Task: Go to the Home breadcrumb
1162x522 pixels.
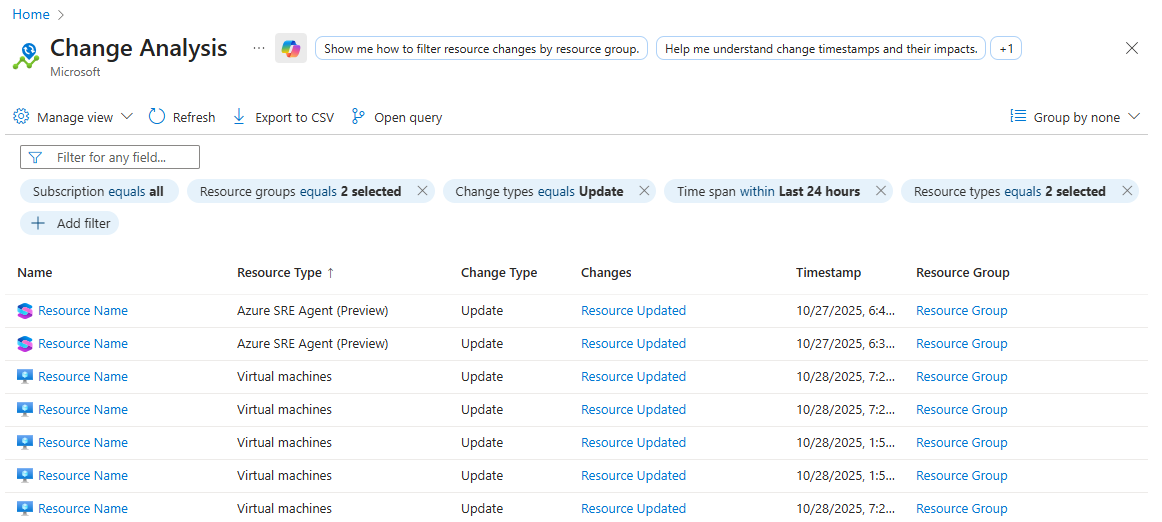Action: 31,14
